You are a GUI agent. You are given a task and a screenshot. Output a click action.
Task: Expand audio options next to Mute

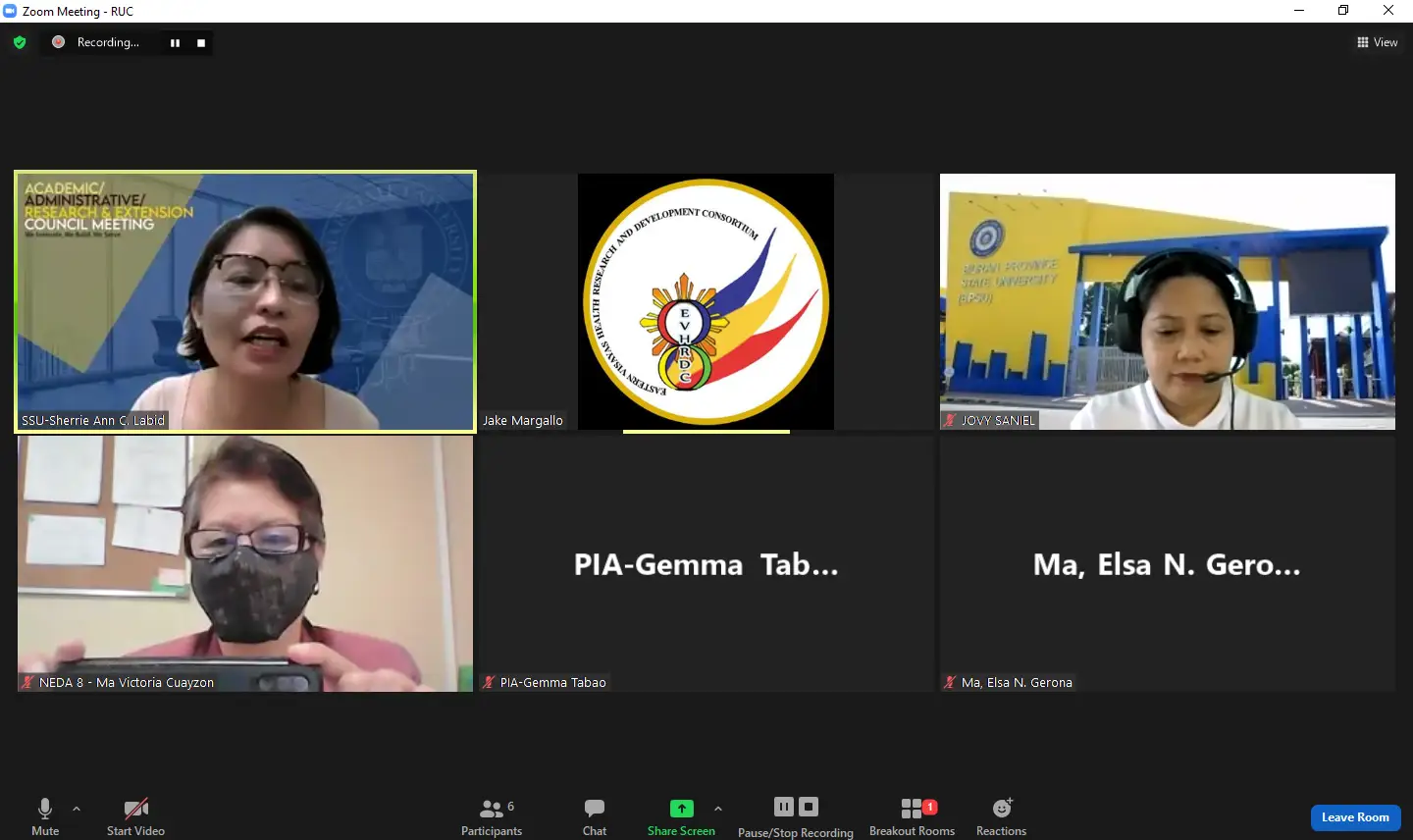[77, 809]
